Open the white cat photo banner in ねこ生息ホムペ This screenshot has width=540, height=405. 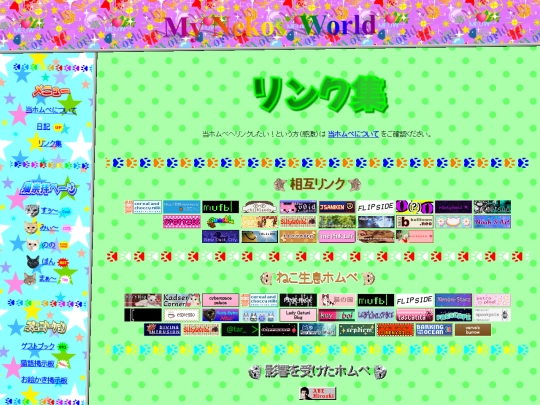pos(143,300)
